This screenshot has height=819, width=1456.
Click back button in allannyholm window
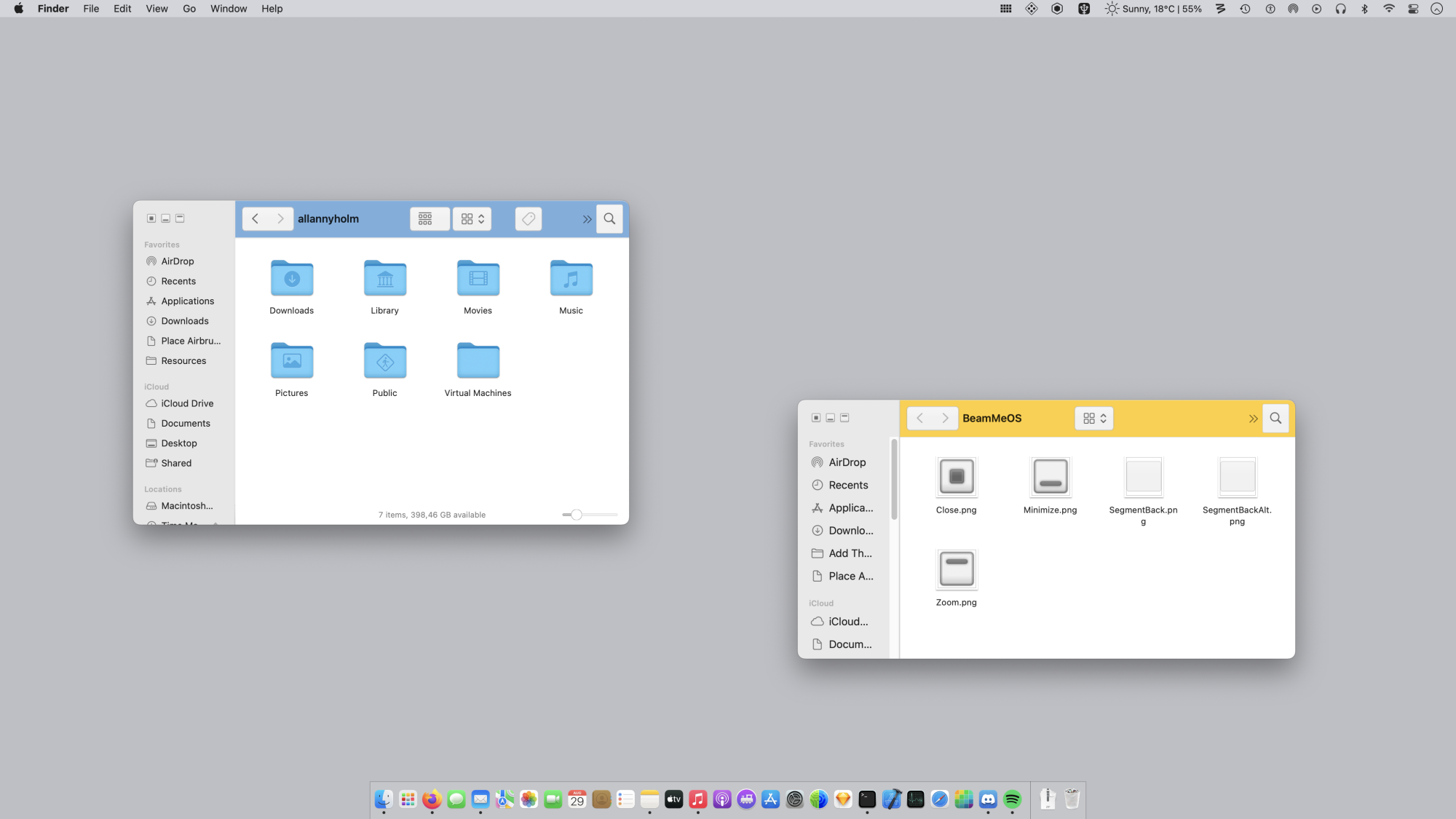click(x=256, y=219)
